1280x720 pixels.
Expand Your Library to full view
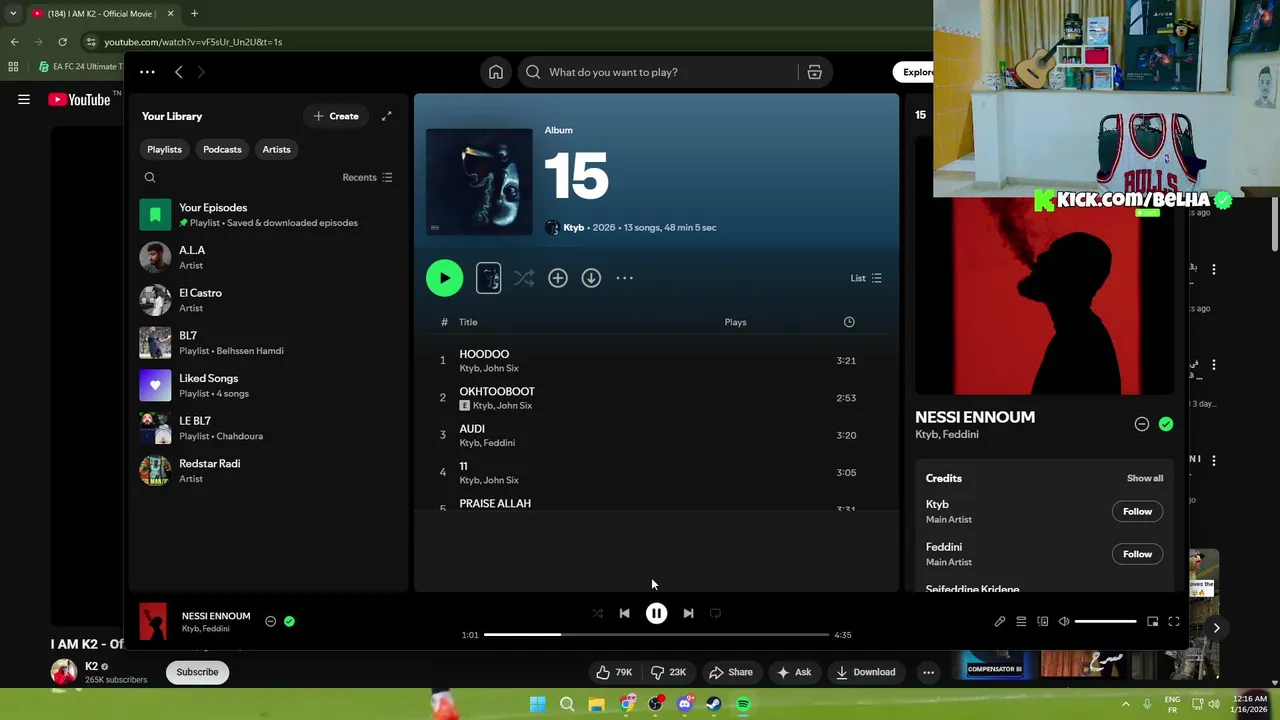coord(386,116)
